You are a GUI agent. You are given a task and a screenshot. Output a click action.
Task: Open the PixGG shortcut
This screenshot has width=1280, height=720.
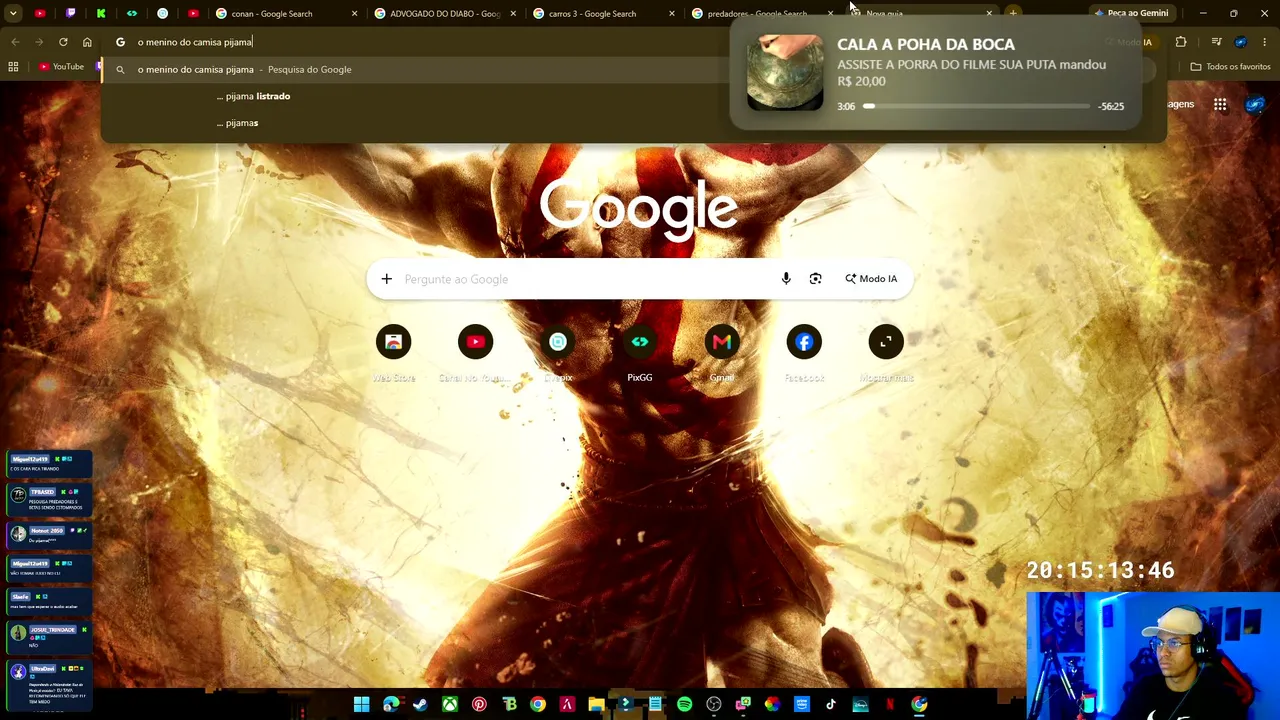click(640, 343)
